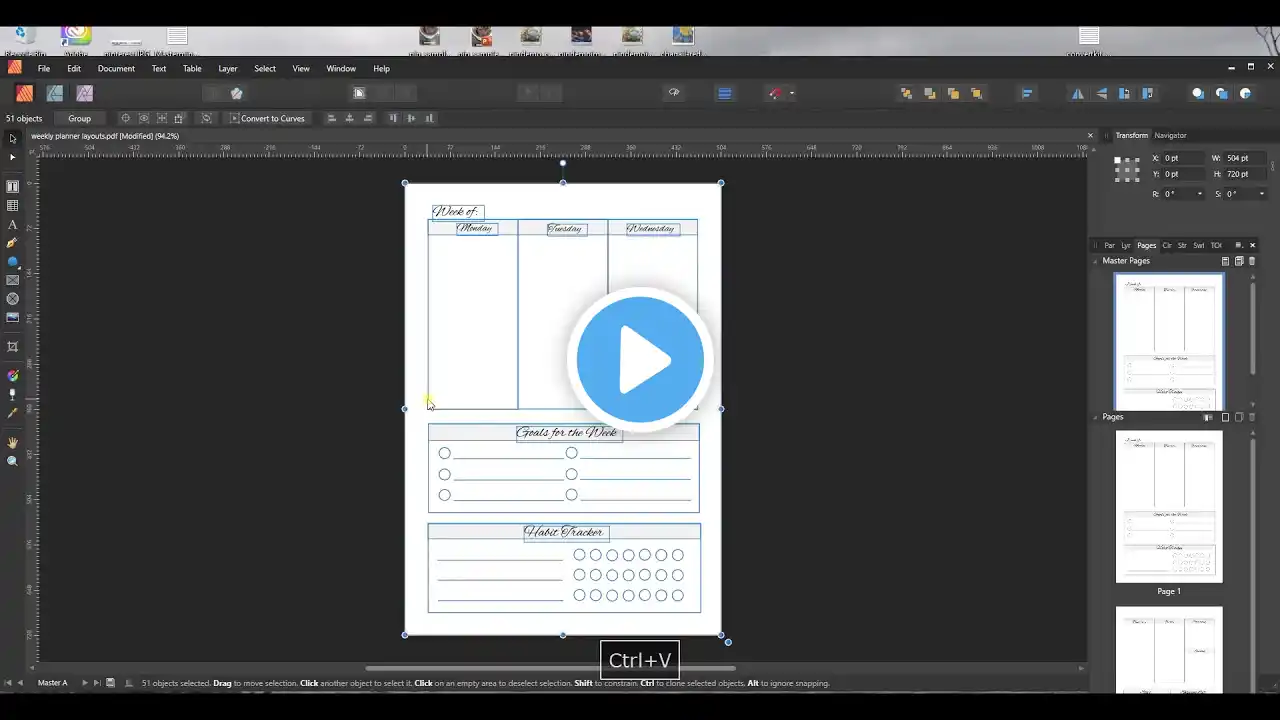Viewport: 1280px width, 720px height.
Task: Select the View hand tool
Action: (13, 442)
